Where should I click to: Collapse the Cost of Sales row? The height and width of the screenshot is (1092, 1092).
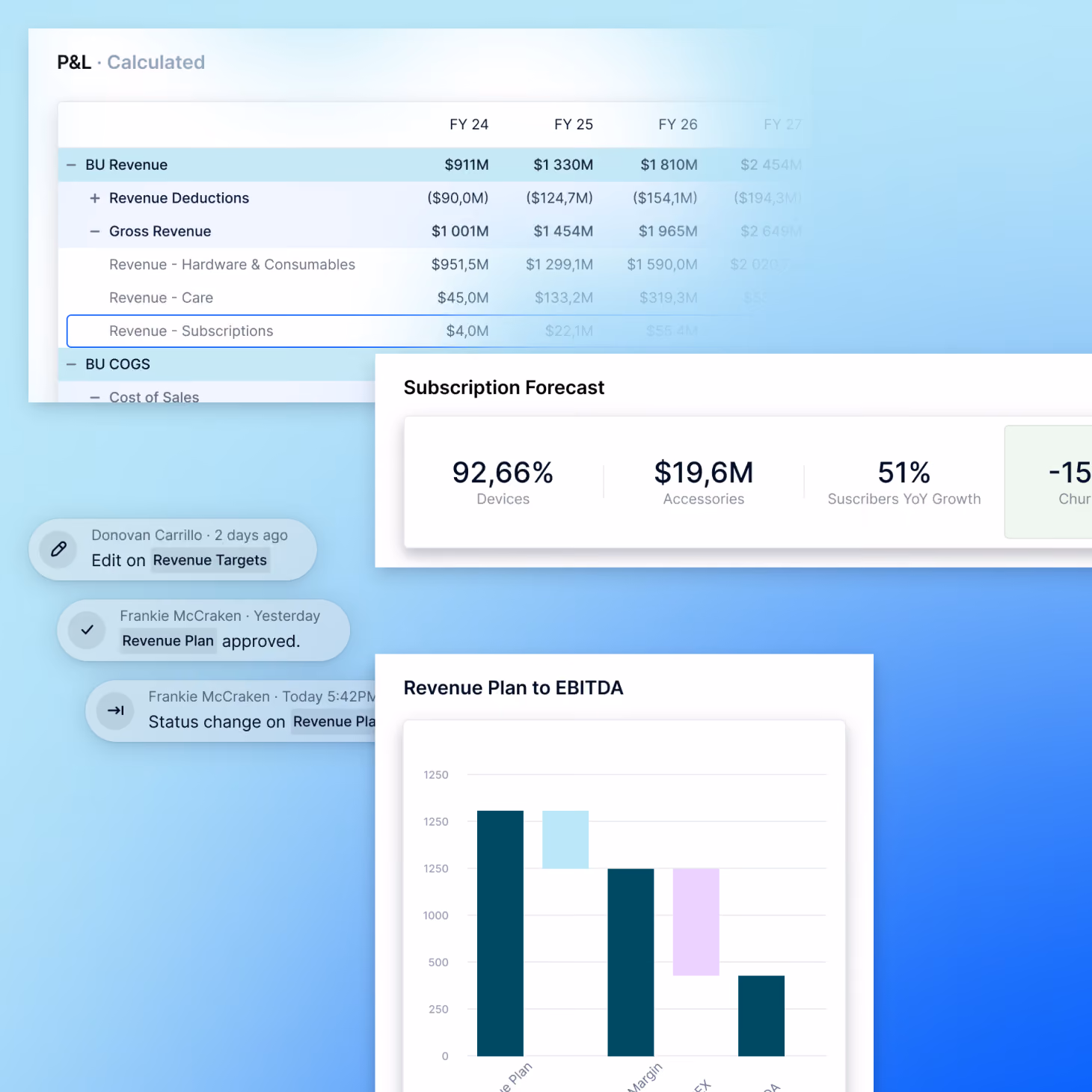[95, 397]
